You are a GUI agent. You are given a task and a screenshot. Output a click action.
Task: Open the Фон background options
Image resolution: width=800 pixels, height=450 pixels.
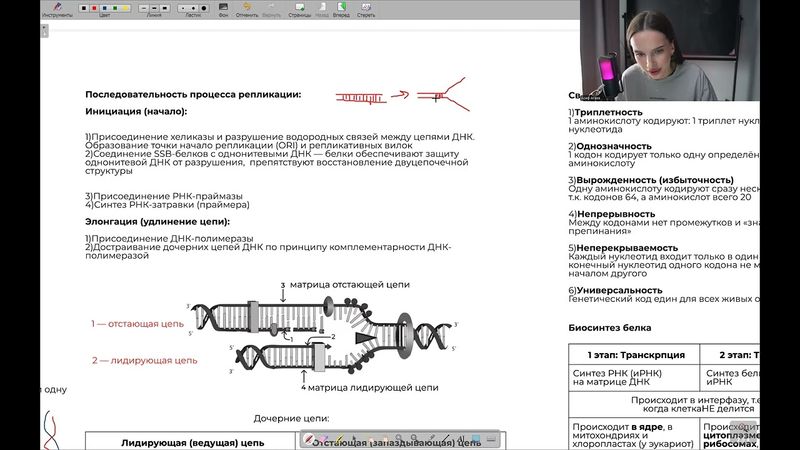click(x=223, y=9)
